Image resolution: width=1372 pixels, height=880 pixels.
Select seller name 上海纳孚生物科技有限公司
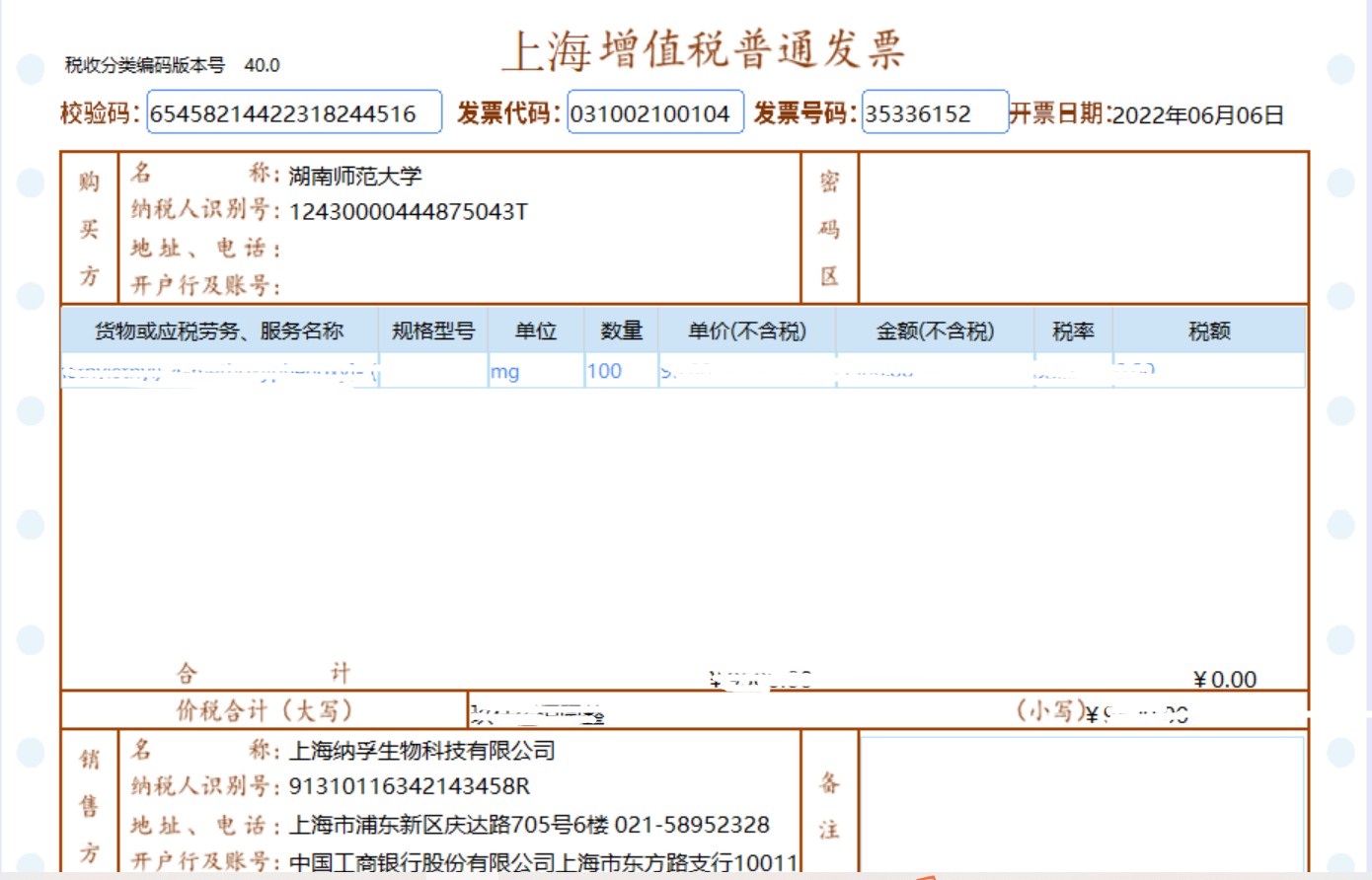pyautogui.click(x=421, y=751)
